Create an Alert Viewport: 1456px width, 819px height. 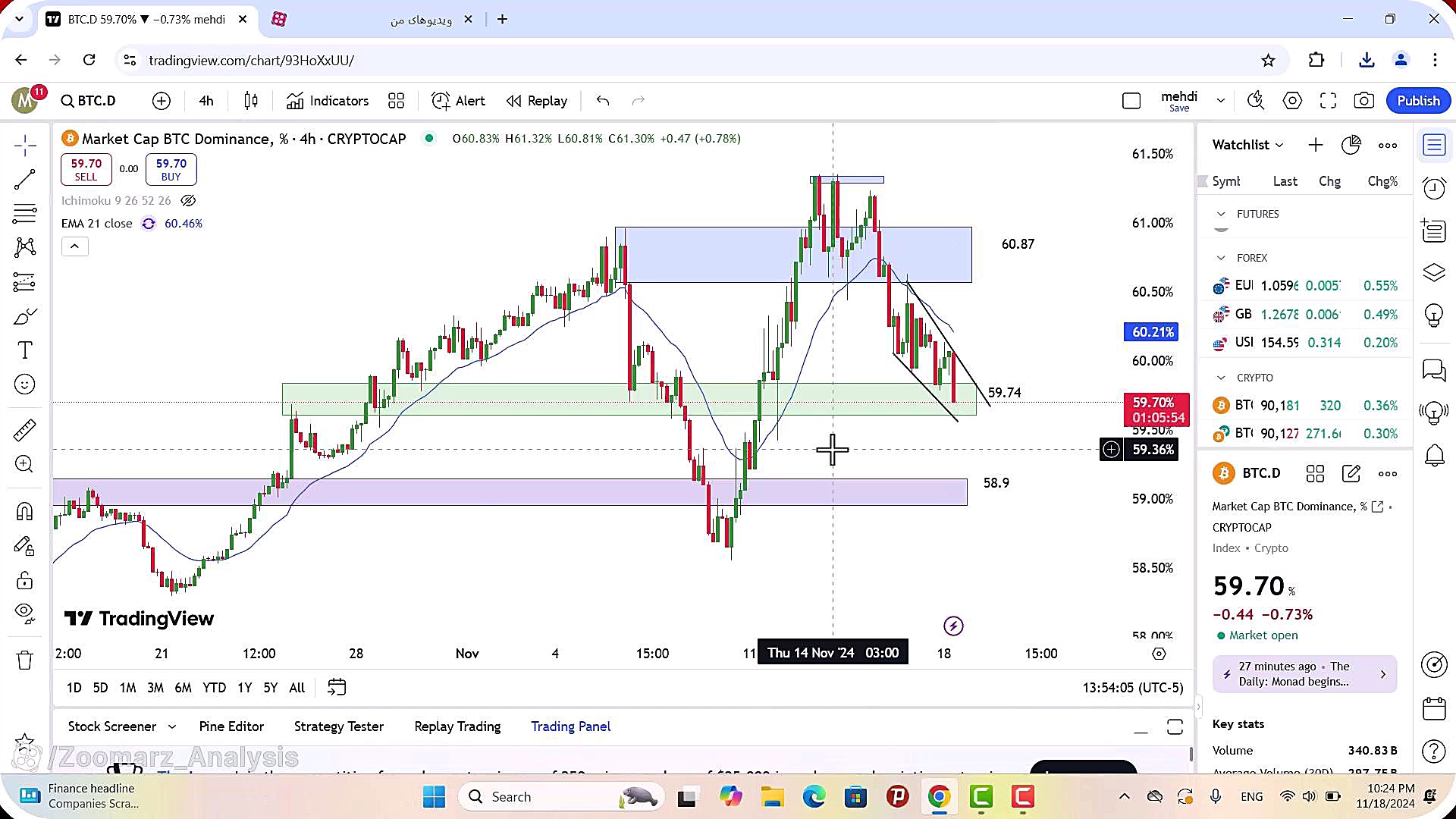(x=458, y=101)
